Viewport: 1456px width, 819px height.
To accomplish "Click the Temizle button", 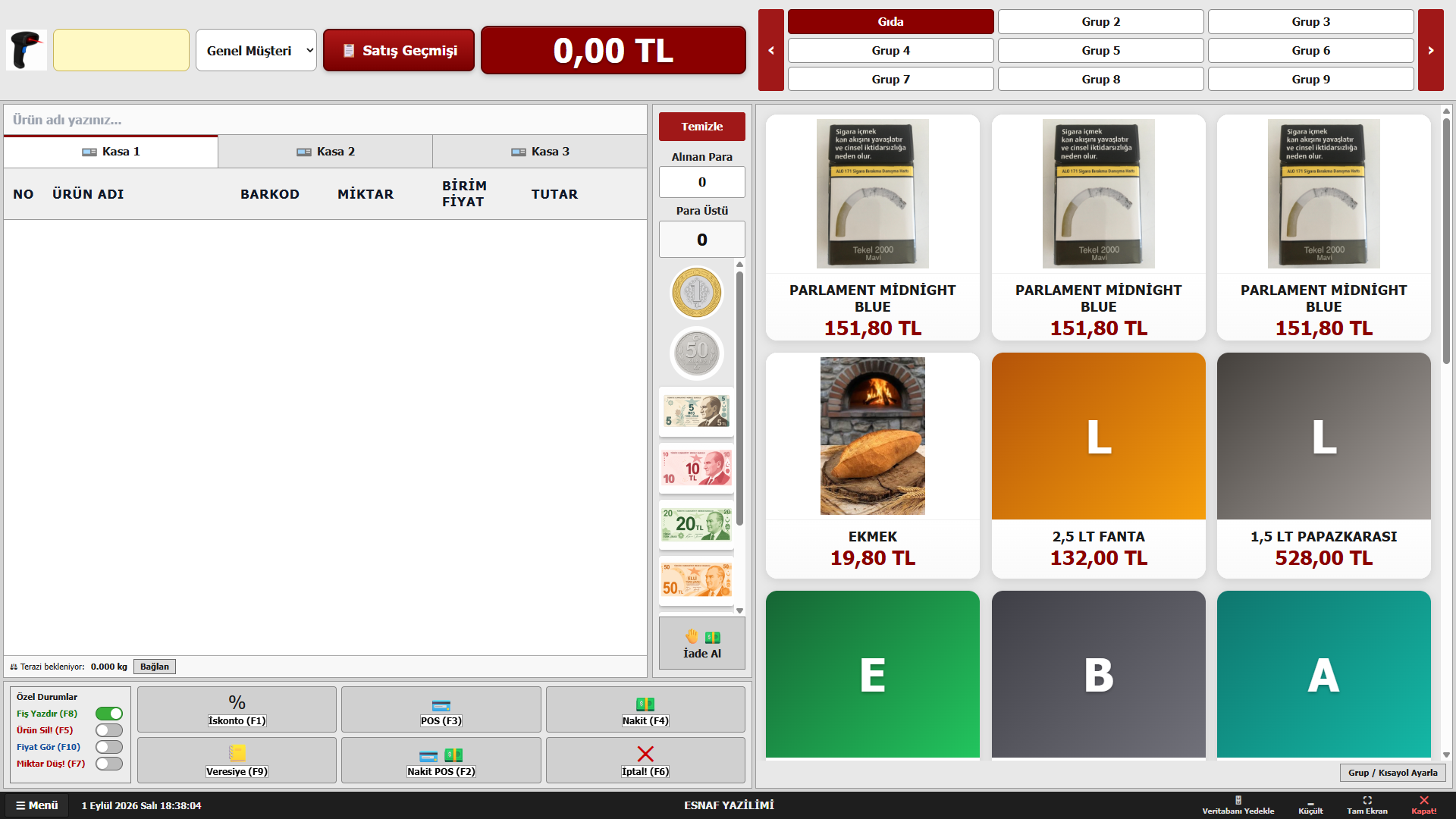I will 701,127.
